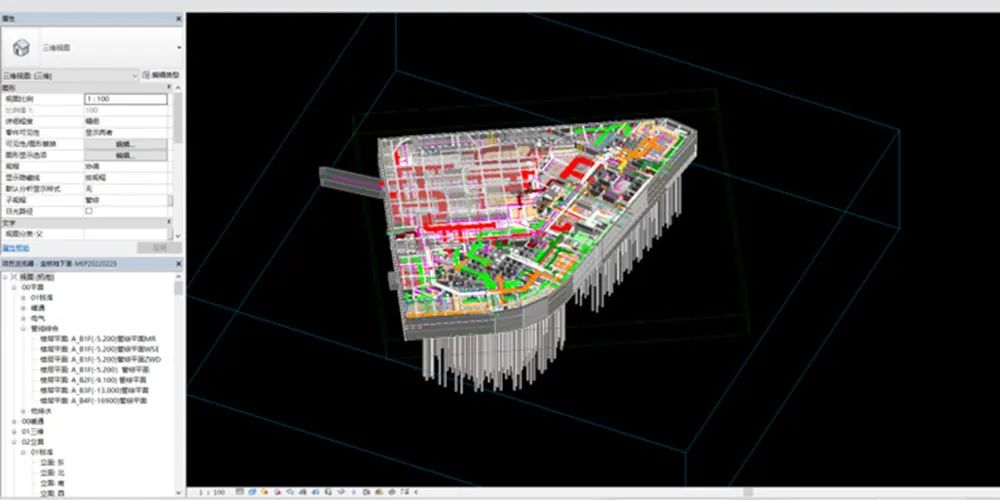
Task: Click the 3D view house type icon
Action: pyautogui.click(x=19, y=46)
